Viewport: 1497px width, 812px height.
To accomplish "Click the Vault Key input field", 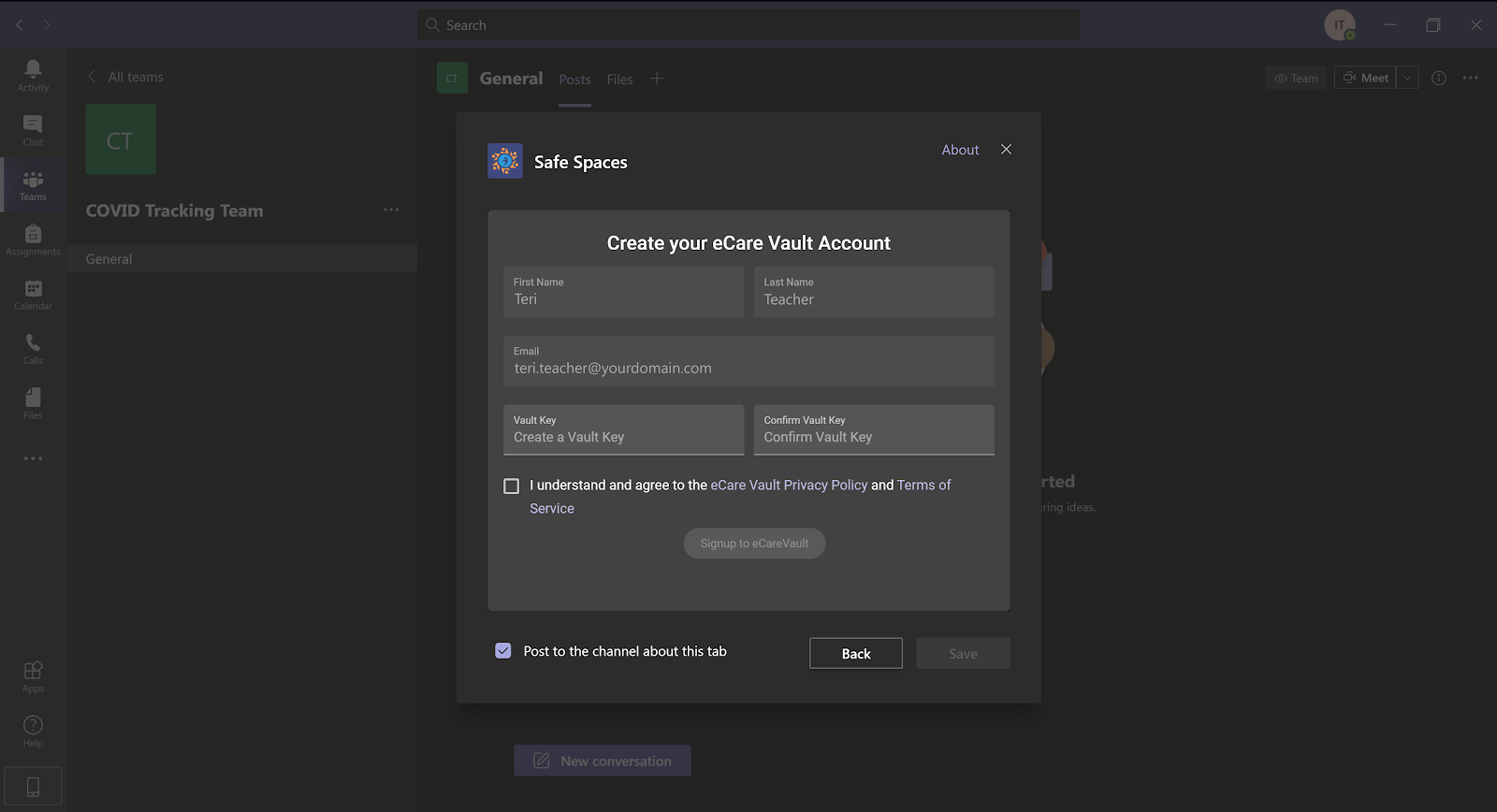I will pyautogui.click(x=623, y=437).
